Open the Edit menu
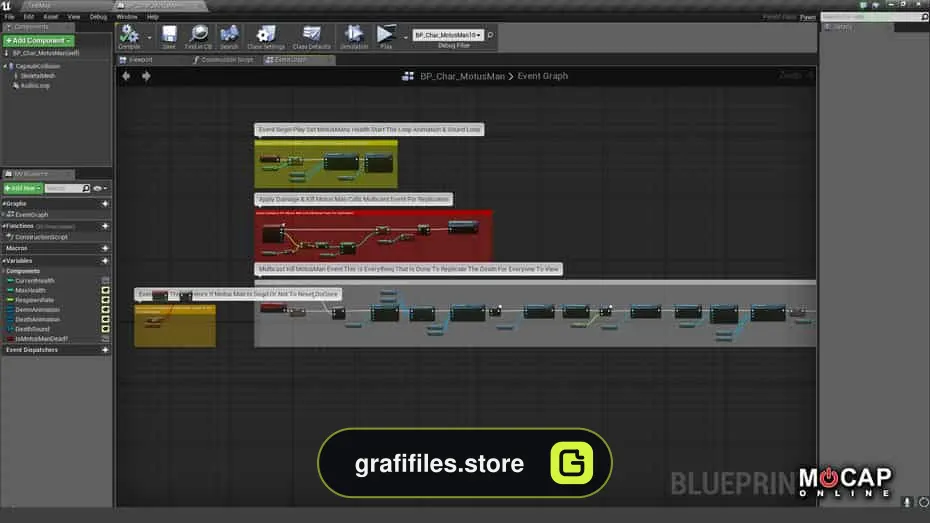930x523 pixels. coord(28,17)
